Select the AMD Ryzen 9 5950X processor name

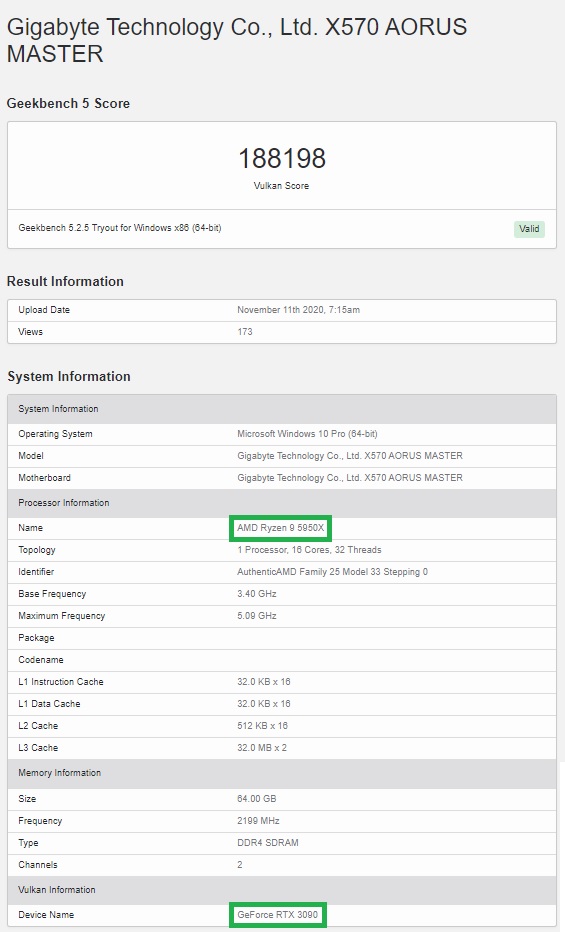pyautogui.click(x=281, y=528)
